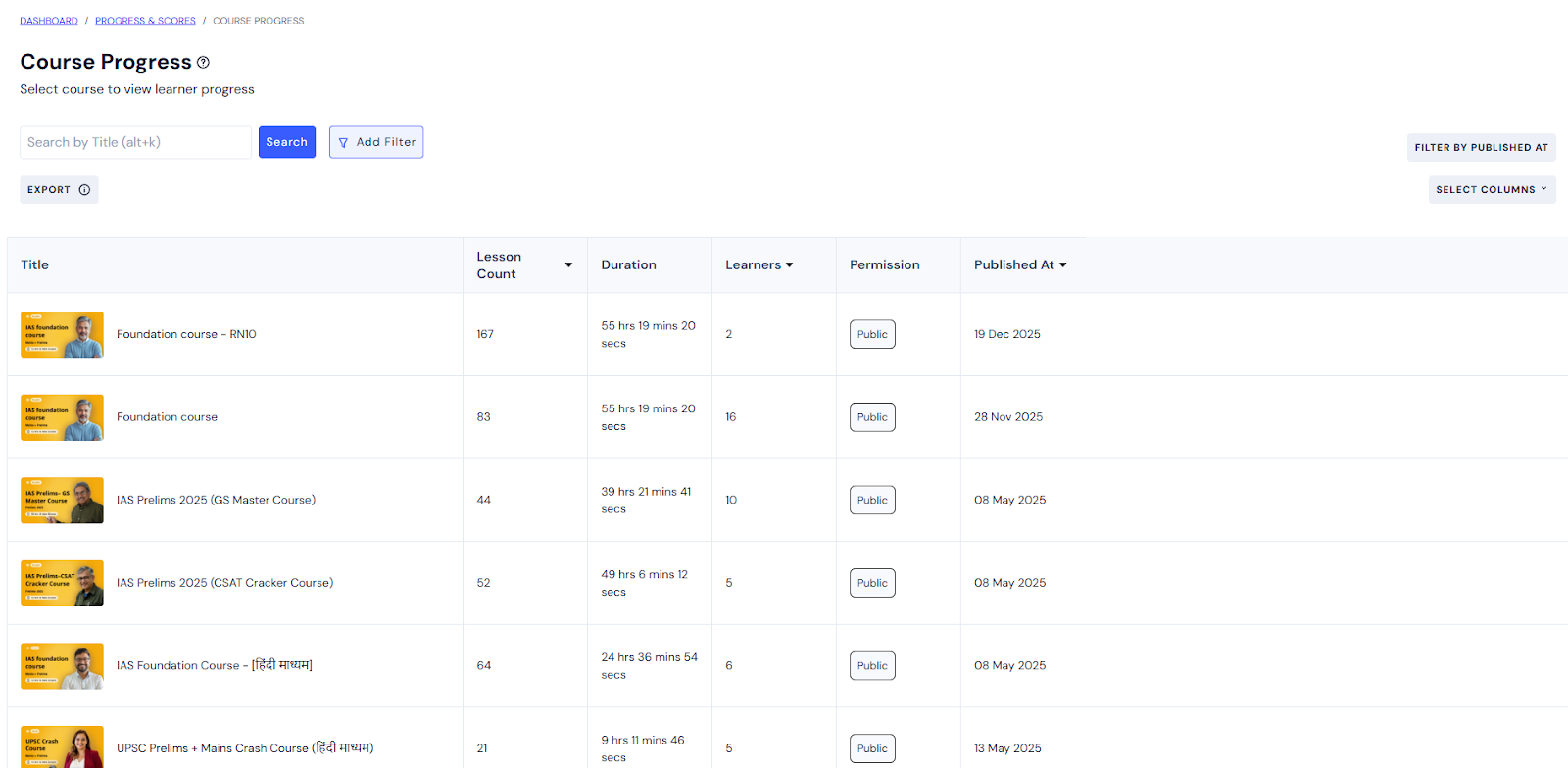Click the Search button
1568x768 pixels.
click(286, 142)
